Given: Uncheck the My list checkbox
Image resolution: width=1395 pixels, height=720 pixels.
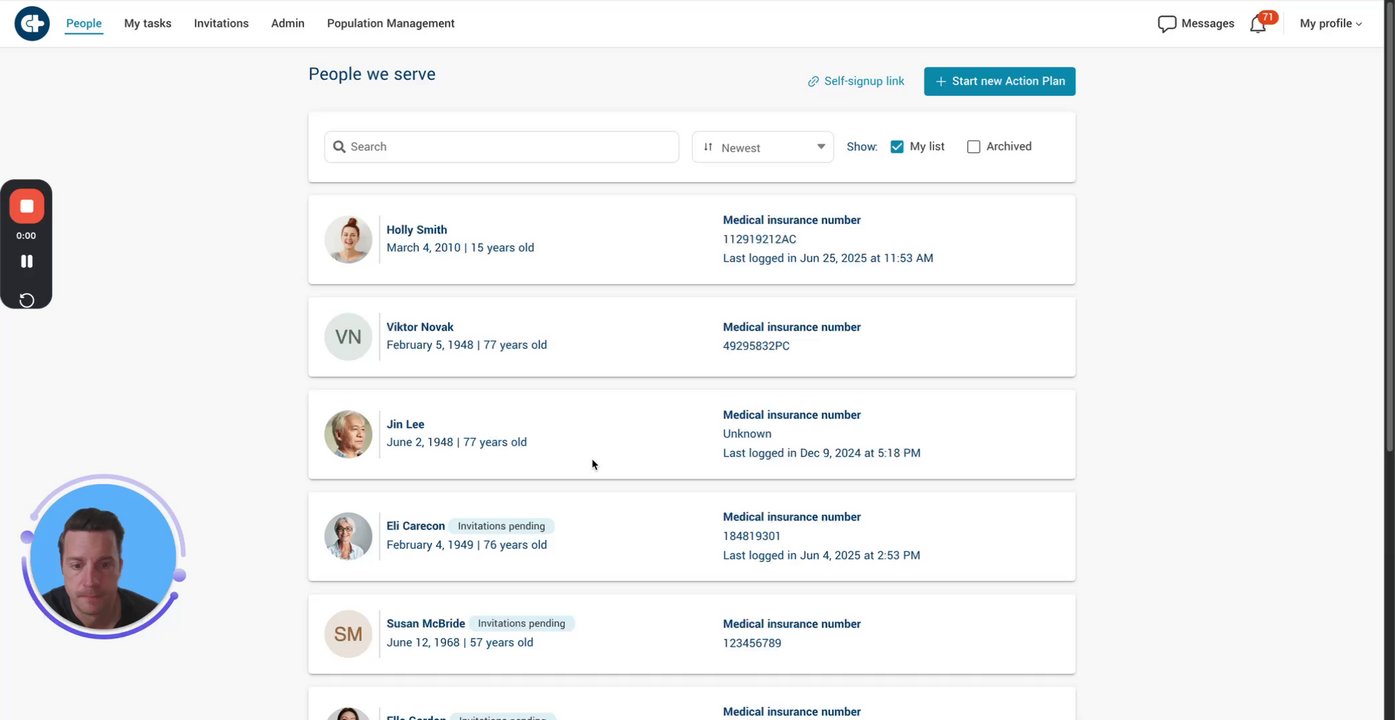Looking at the screenshot, I should click(x=897, y=147).
